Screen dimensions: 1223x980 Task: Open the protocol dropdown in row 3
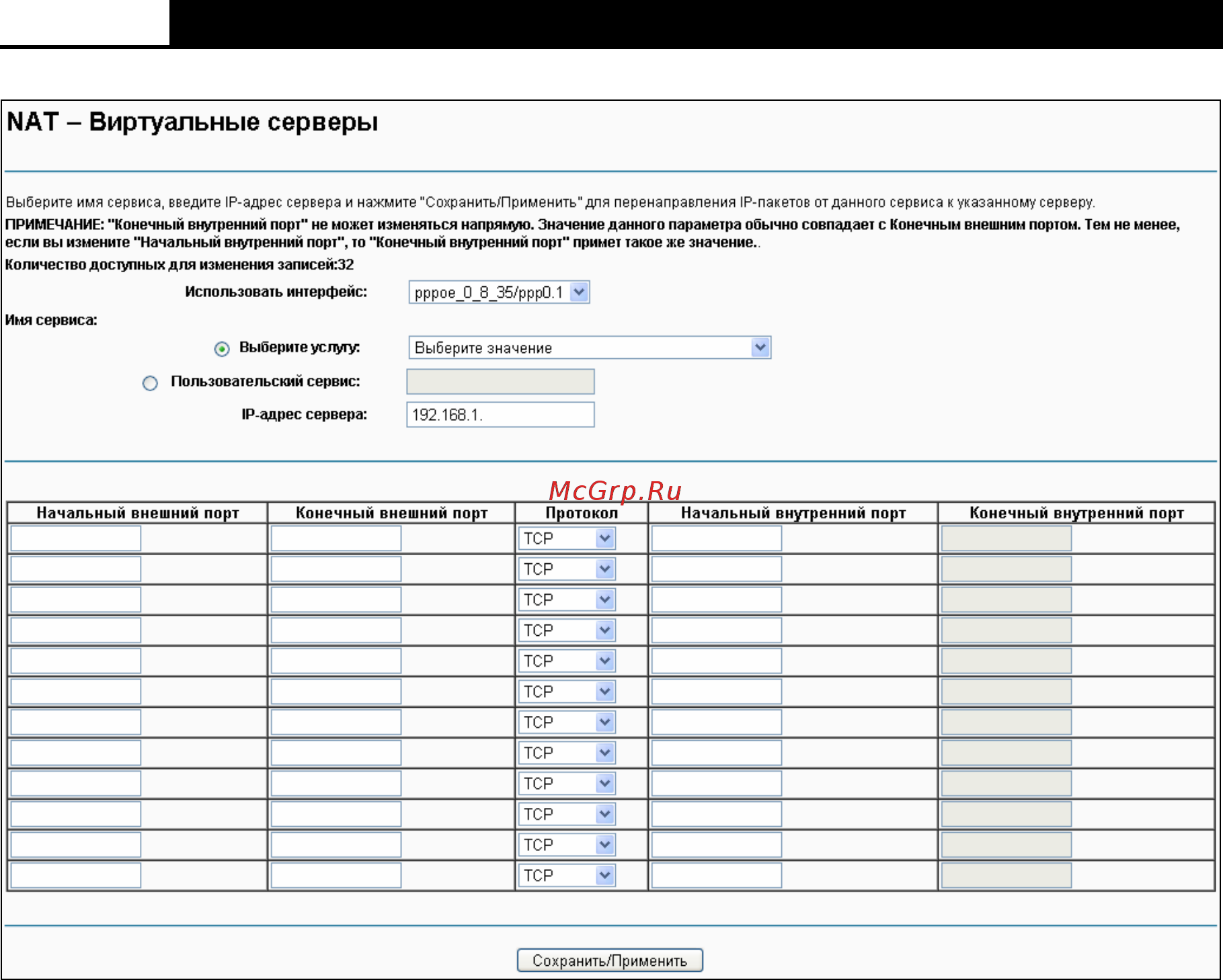pos(566,600)
